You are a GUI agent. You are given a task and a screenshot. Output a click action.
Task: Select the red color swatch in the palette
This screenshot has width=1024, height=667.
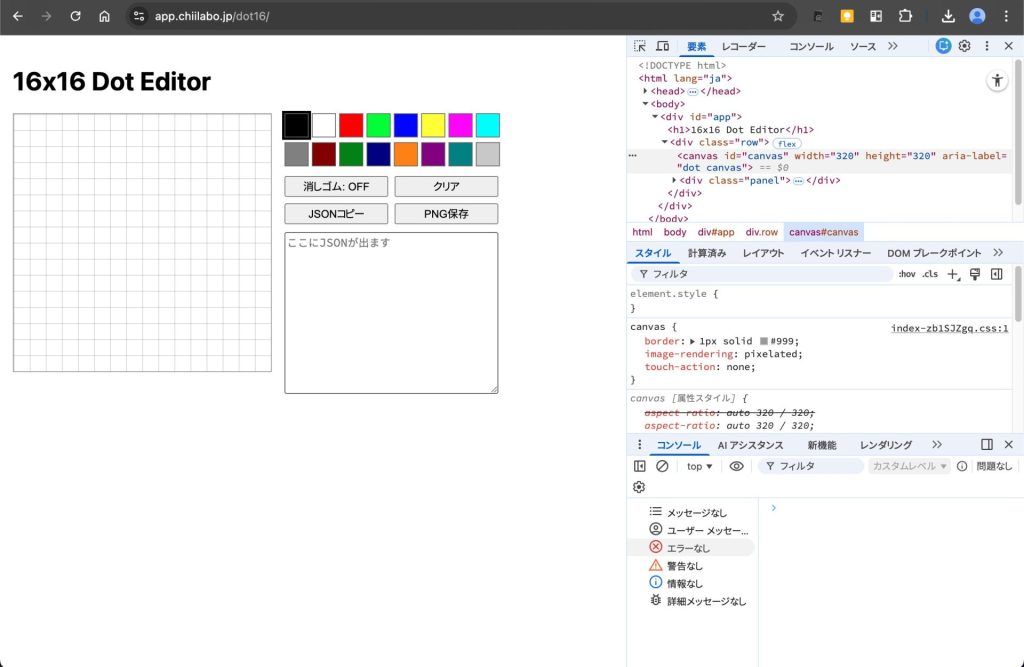point(353,124)
